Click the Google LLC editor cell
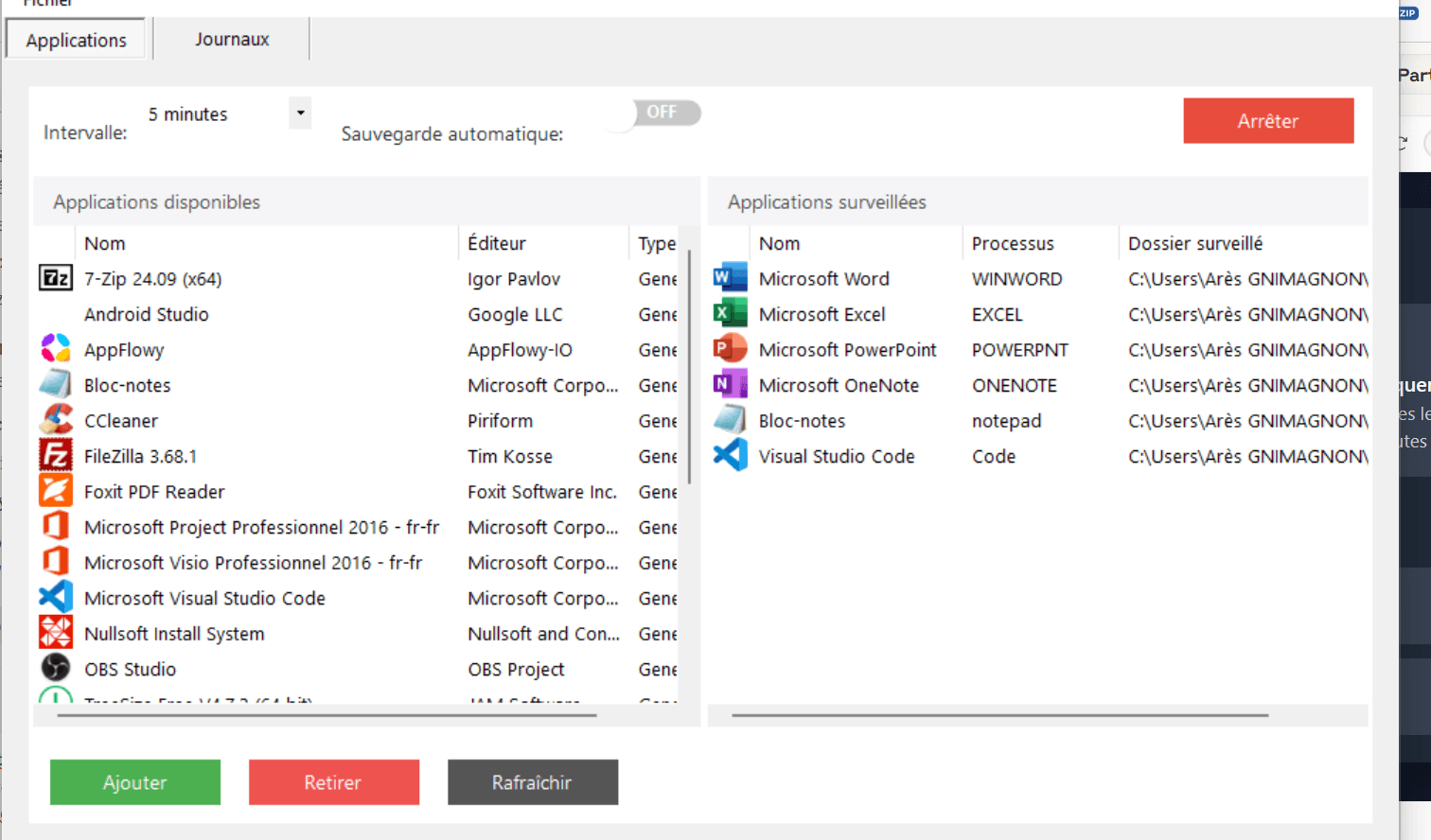The image size is (1431, 840). click(515, 314)
